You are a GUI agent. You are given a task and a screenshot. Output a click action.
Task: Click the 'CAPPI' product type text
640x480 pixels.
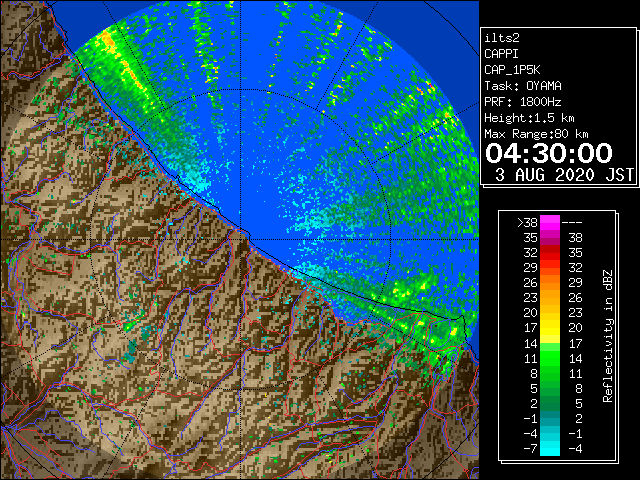(x=501, y=54)
